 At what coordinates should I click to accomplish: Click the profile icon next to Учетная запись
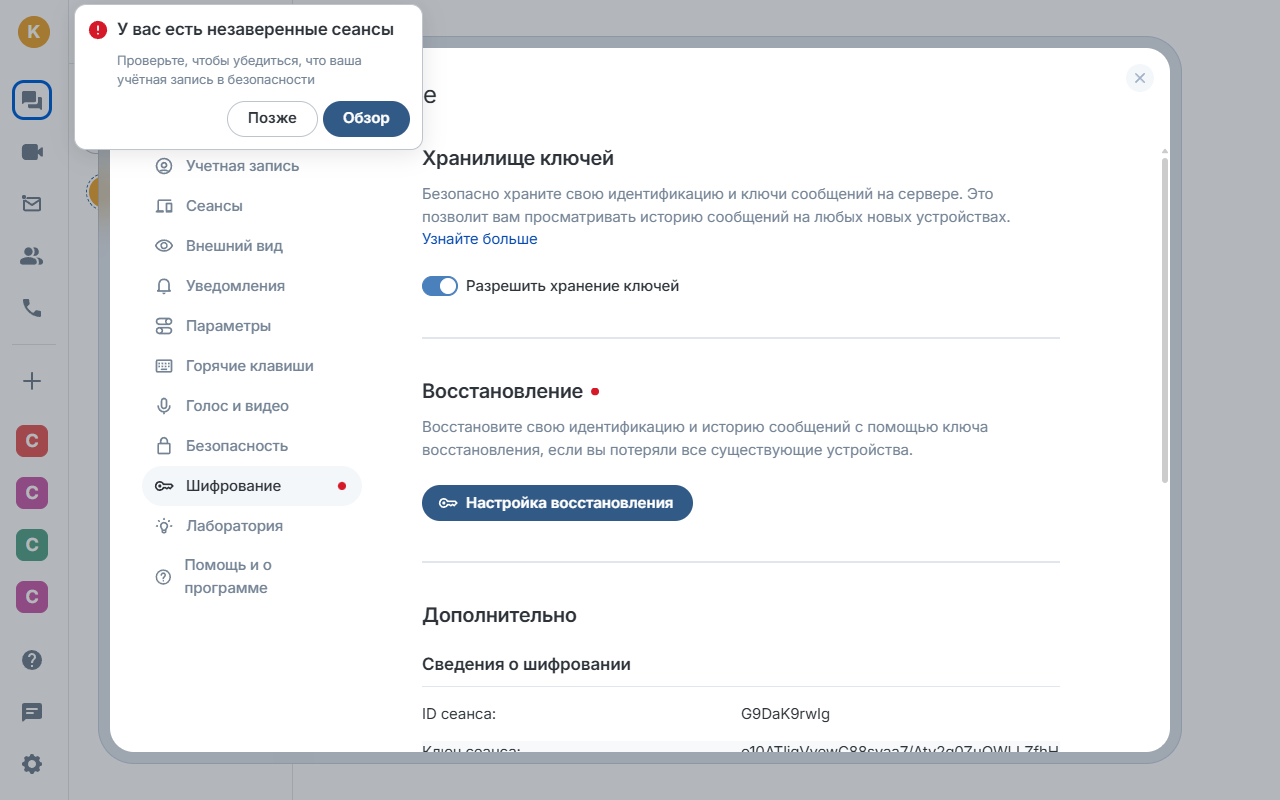(x=164, y=166)
